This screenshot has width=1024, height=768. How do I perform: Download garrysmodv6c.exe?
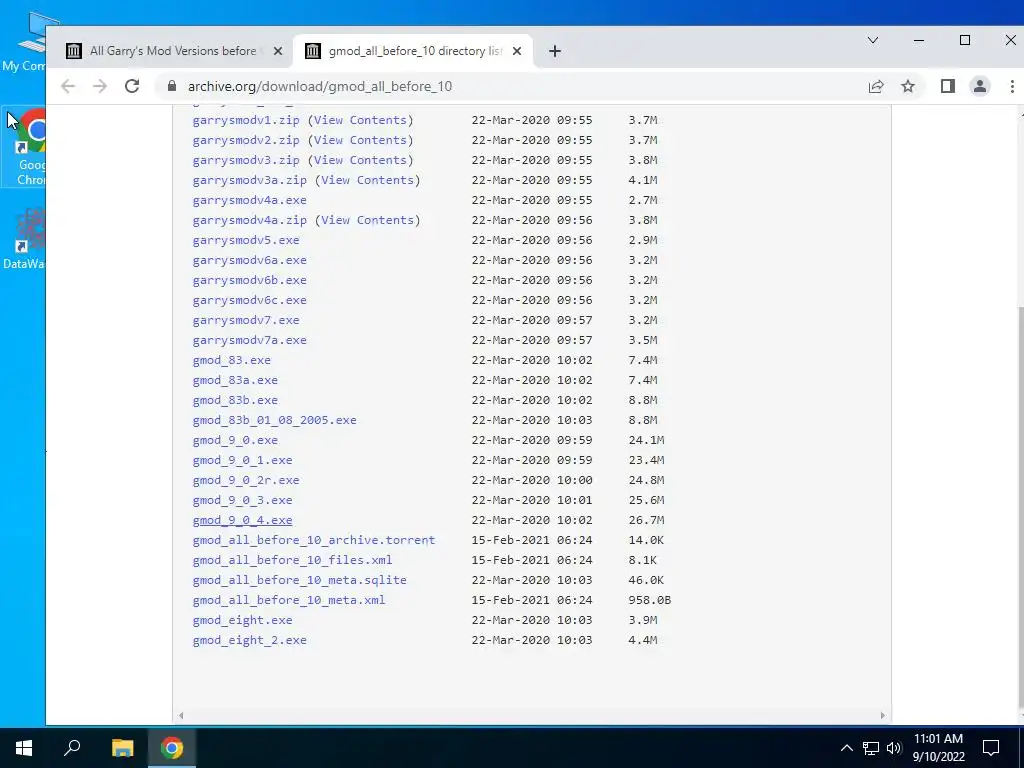pyautogui.click(x=249, y=300)
